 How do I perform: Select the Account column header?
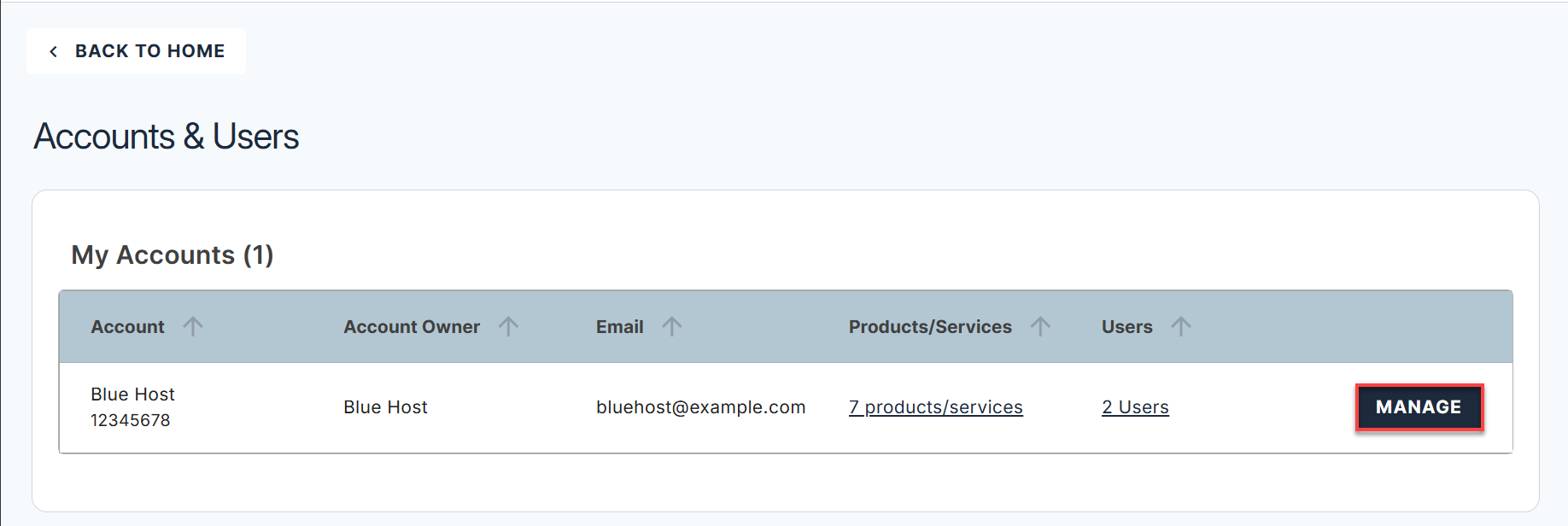click(127, 325)
